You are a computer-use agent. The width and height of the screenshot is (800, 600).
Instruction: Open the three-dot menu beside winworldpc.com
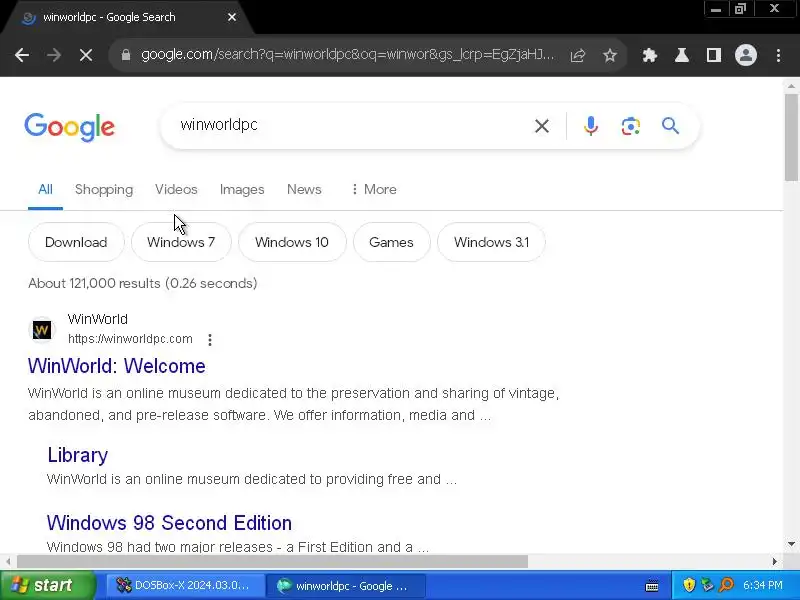(x=210, y=340)
